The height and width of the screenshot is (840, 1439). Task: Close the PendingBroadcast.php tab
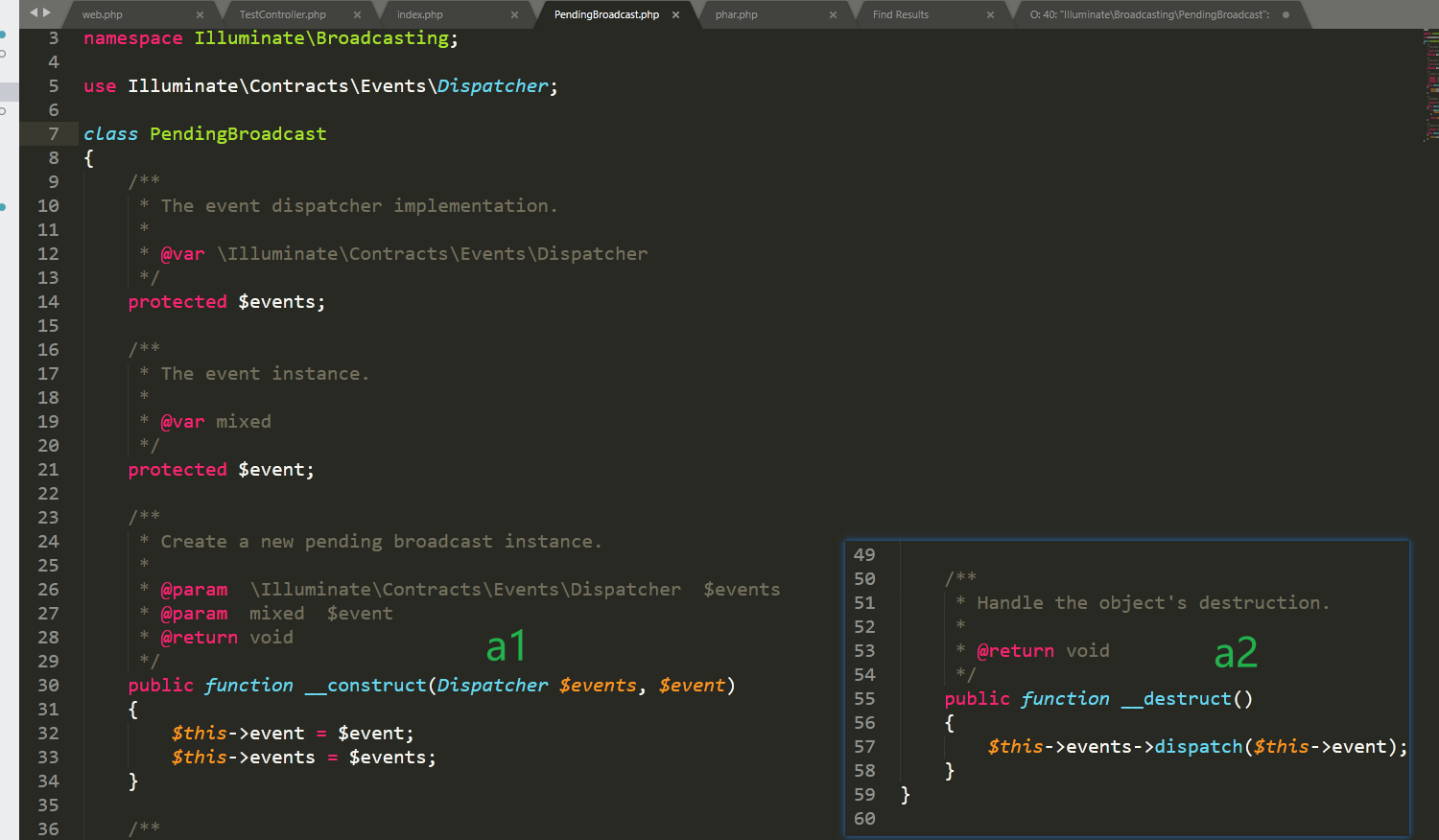(675, 14)
